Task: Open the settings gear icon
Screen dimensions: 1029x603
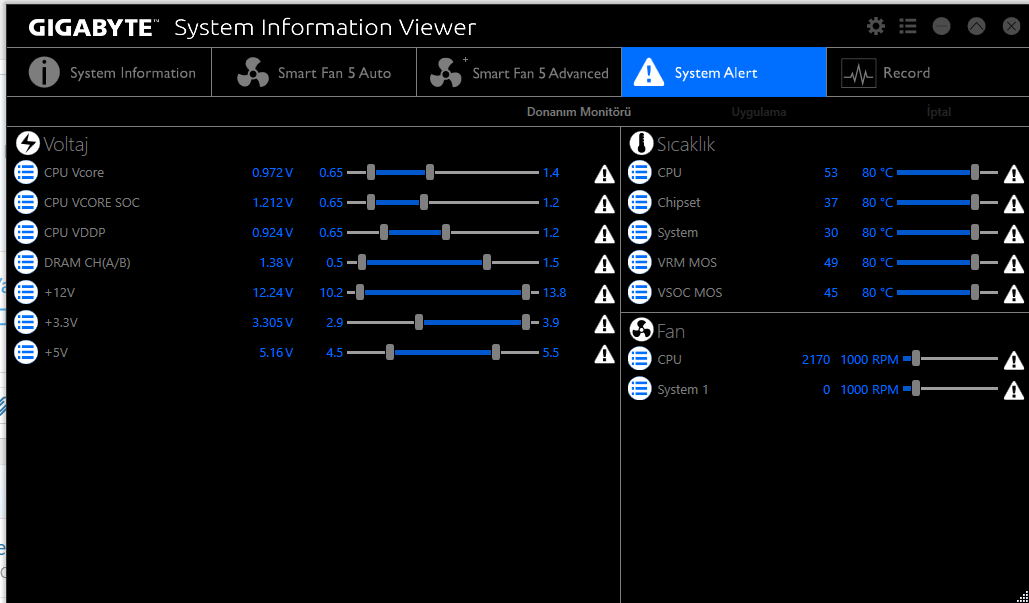Action: (875, 26)
